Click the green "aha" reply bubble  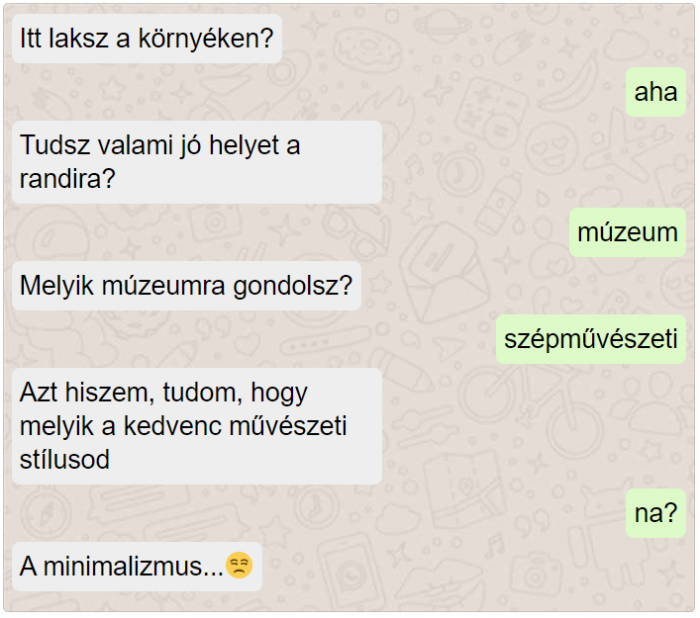pos(656,92)
